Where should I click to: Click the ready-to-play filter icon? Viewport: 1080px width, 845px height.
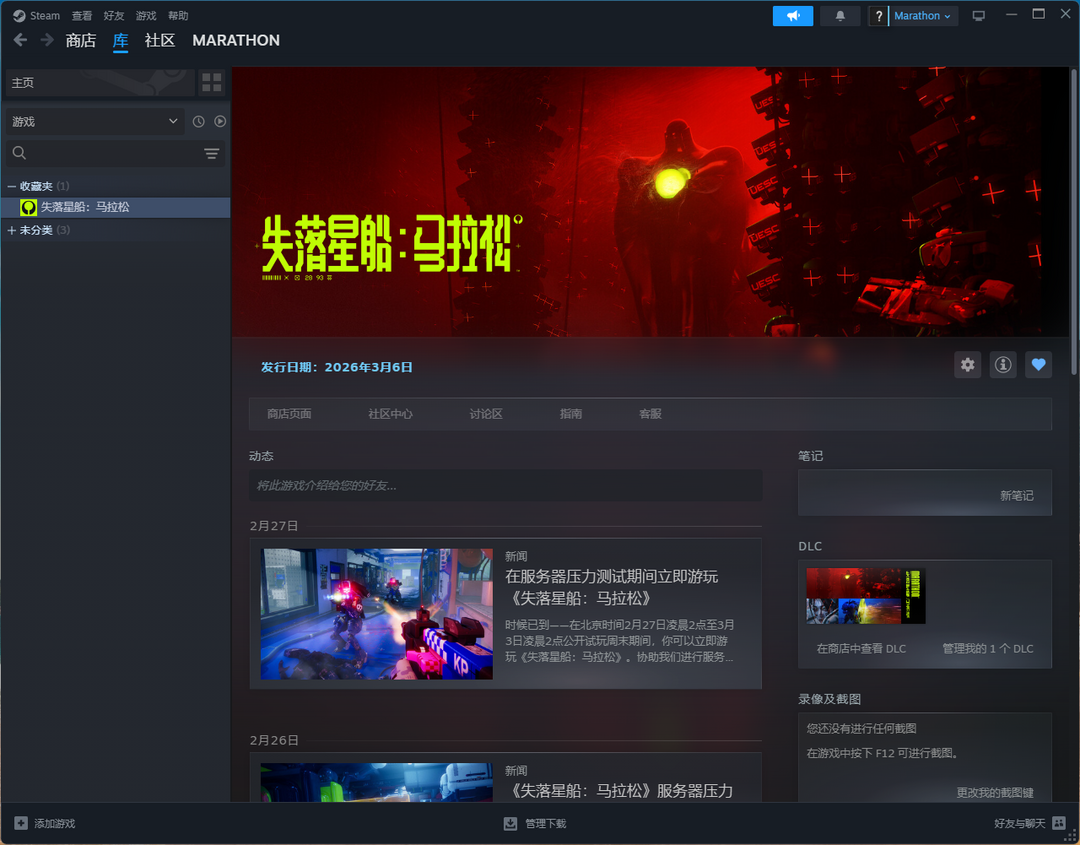click(x=220, y=122)
